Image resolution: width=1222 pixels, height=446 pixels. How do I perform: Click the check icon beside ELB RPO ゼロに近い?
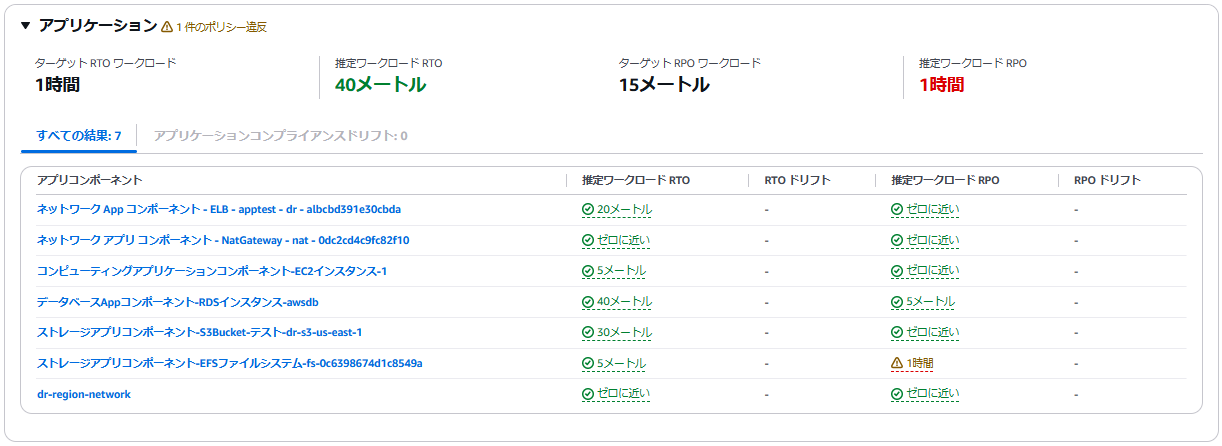click(897, 210)
